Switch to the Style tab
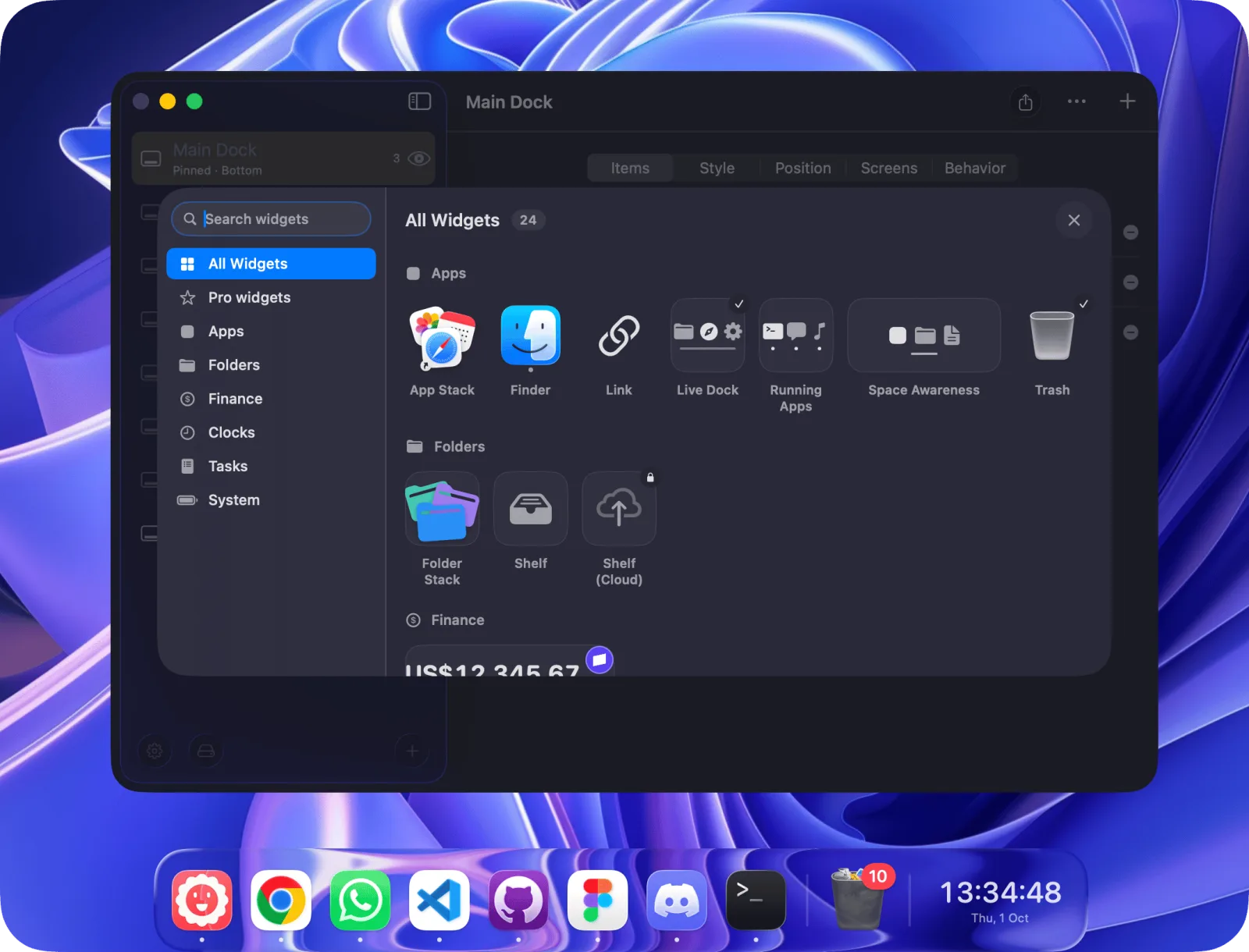The height and width of the screenshot is (952, 1249). point(717,168)
